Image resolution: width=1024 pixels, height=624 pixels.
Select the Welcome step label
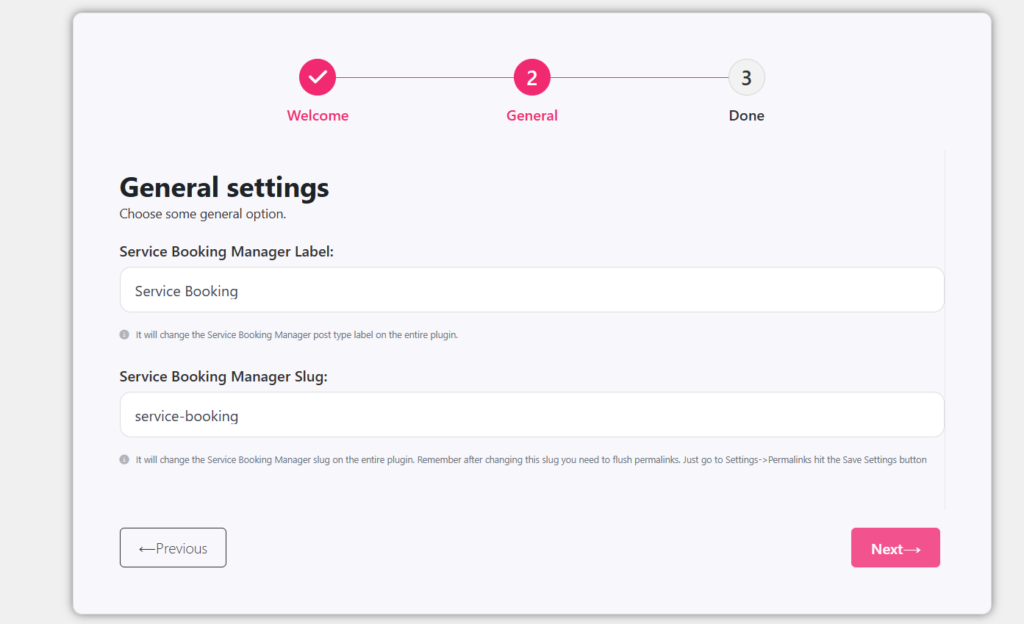[317, 115]
